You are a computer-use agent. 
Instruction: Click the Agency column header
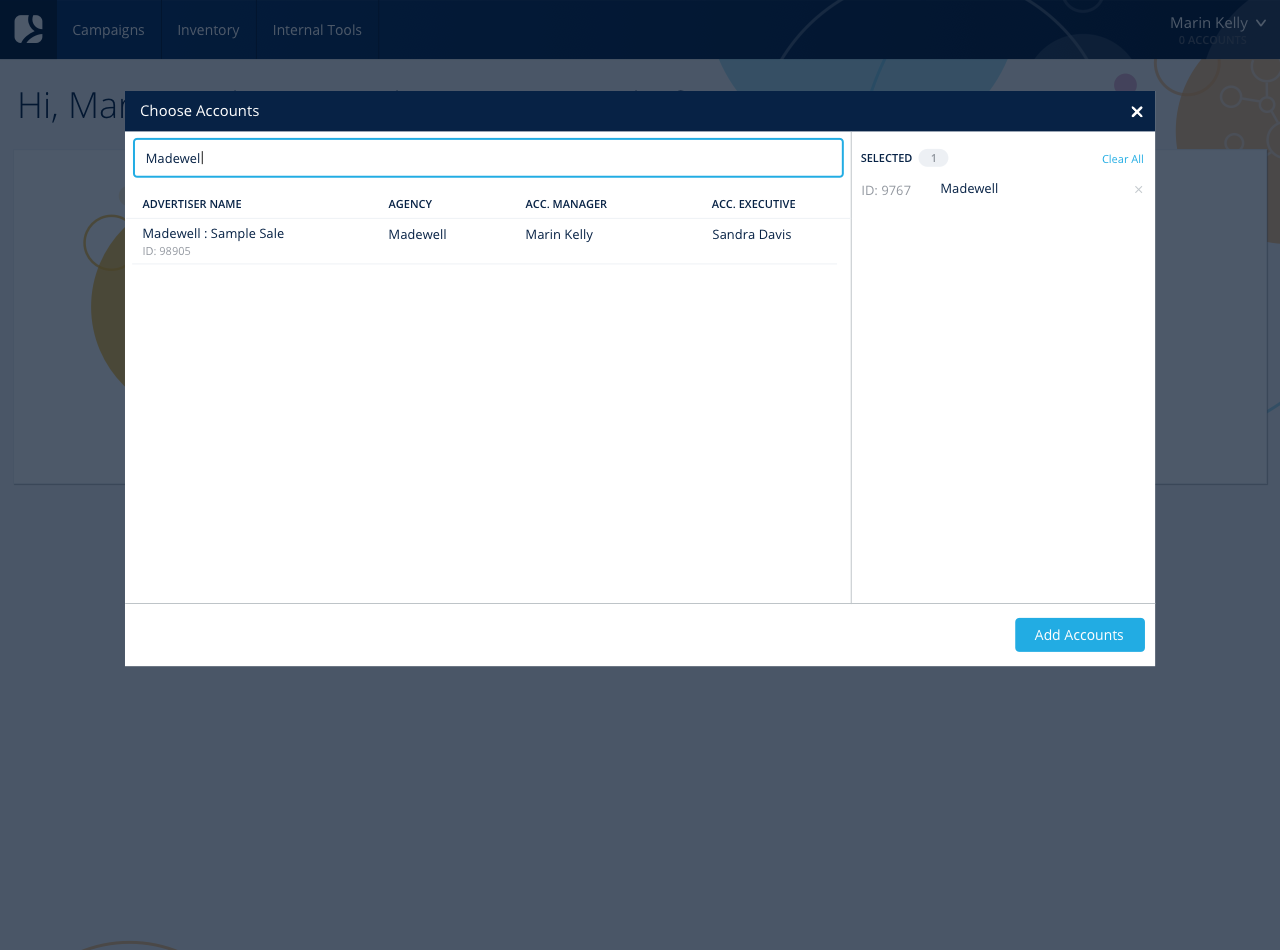coord(410,204)
